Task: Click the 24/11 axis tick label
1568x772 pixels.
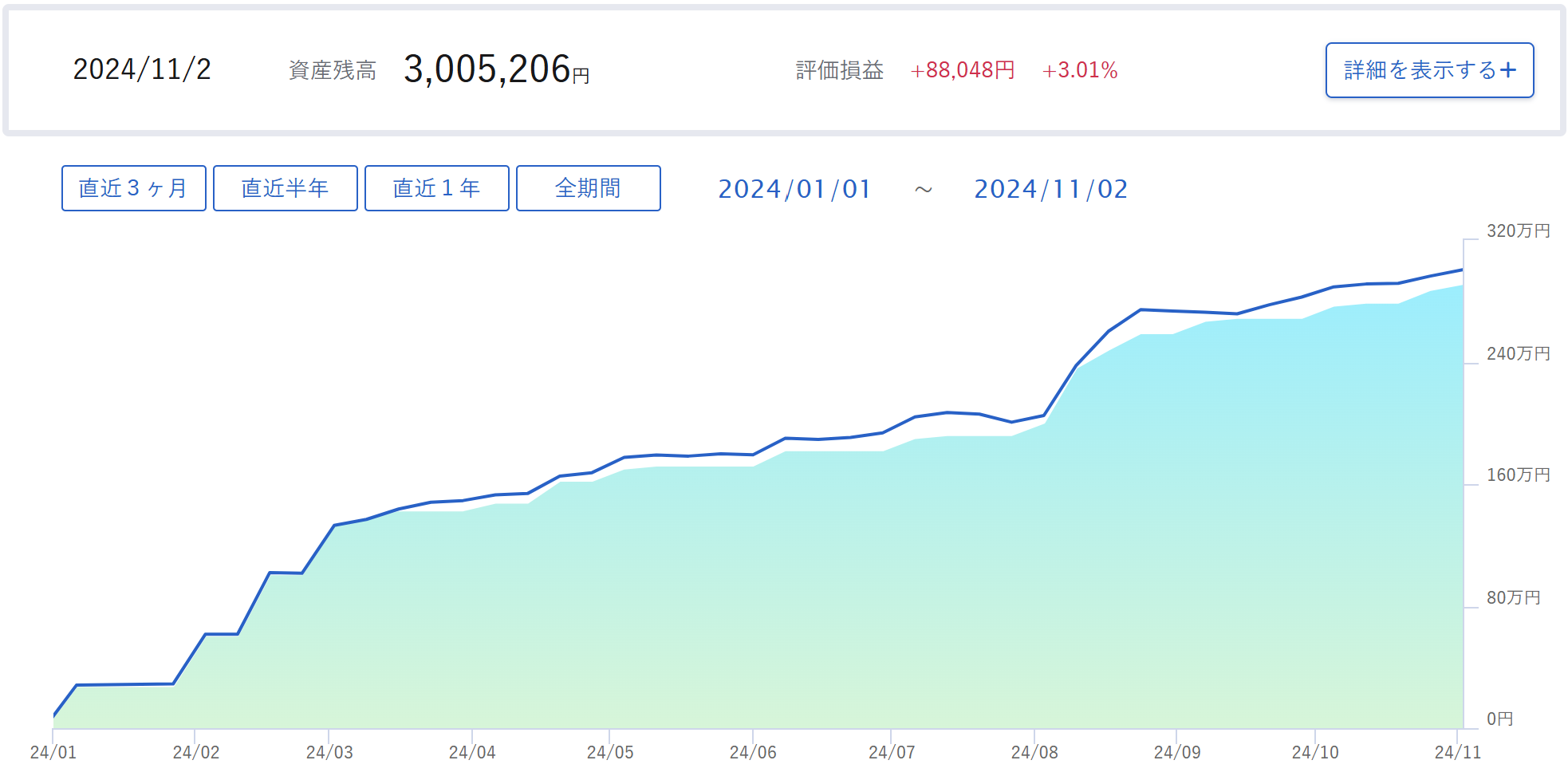Action: [x=1458, y=752]
